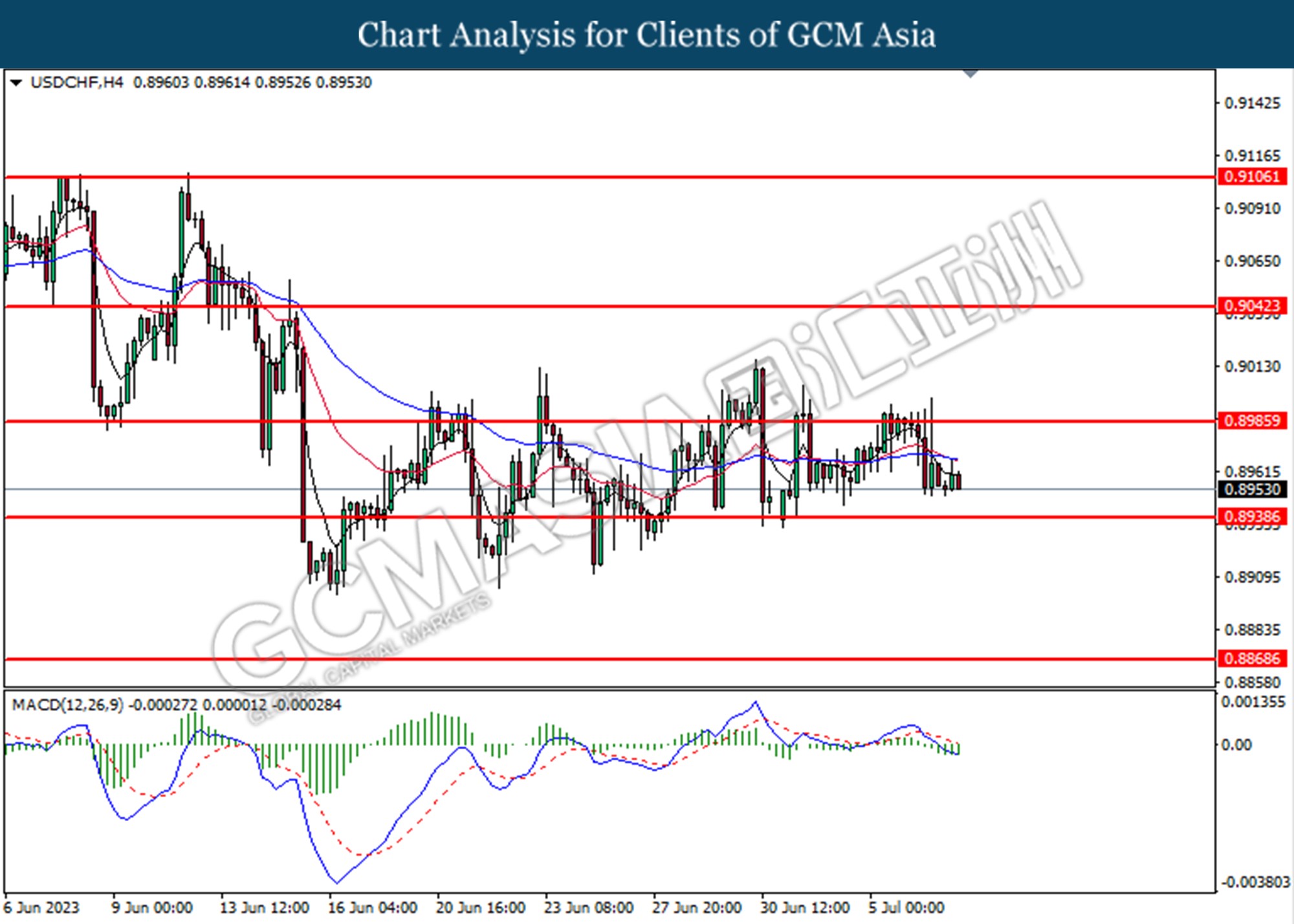The image size is (1294, 924).
Task: Click the 0.88686 red price label
Action: [1253, 659]
